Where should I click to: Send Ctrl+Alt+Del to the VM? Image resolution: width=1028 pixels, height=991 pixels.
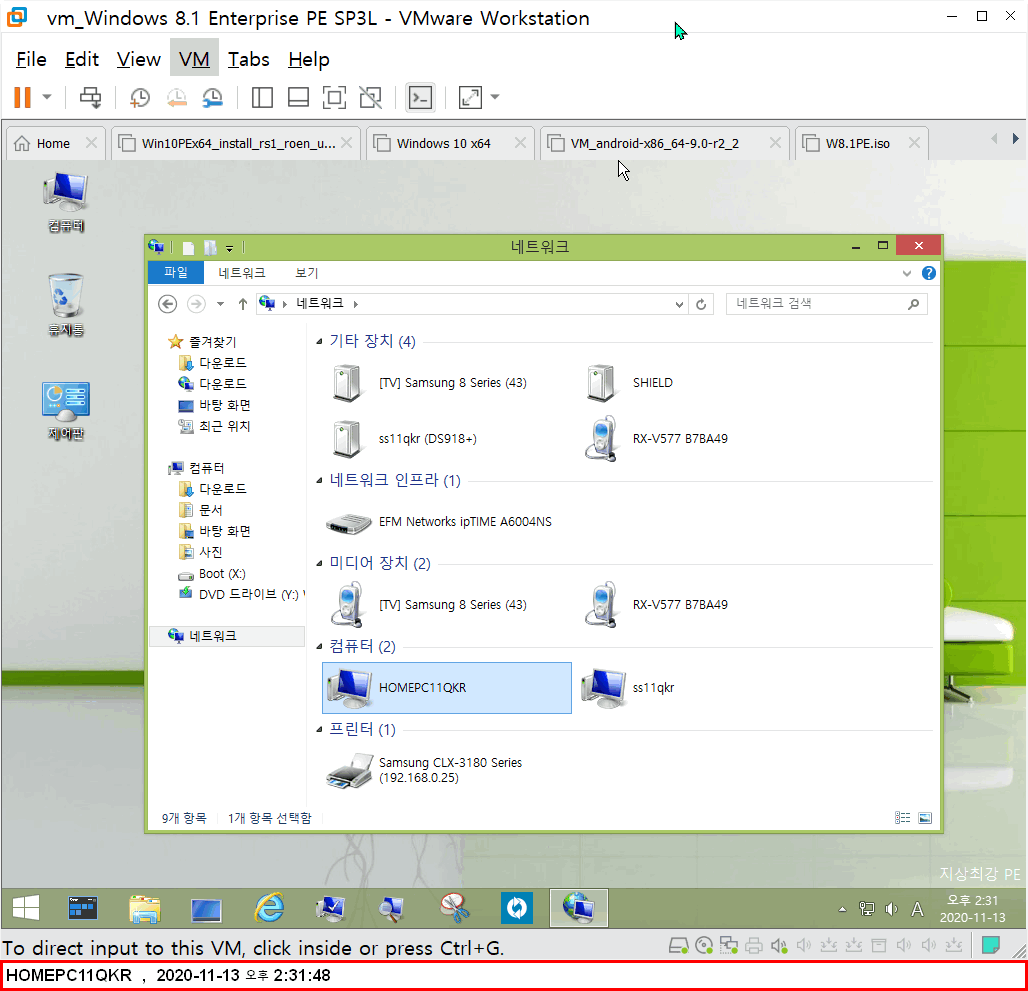click(90, 98)
